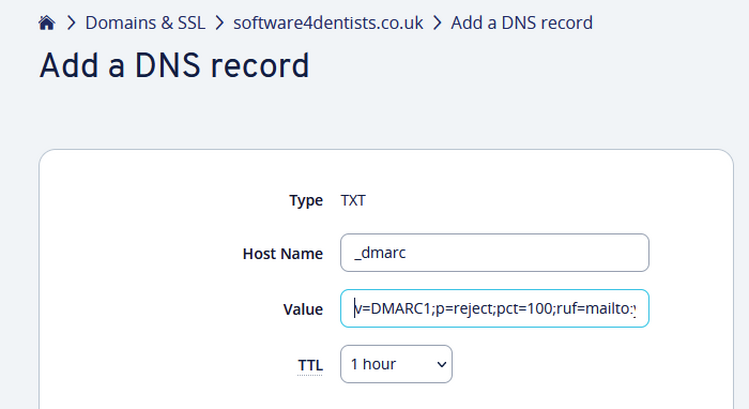Open the TTL dropdown showing 1 hour
The width and height of the screenshot is (749, 409).
tap(396, 364)
